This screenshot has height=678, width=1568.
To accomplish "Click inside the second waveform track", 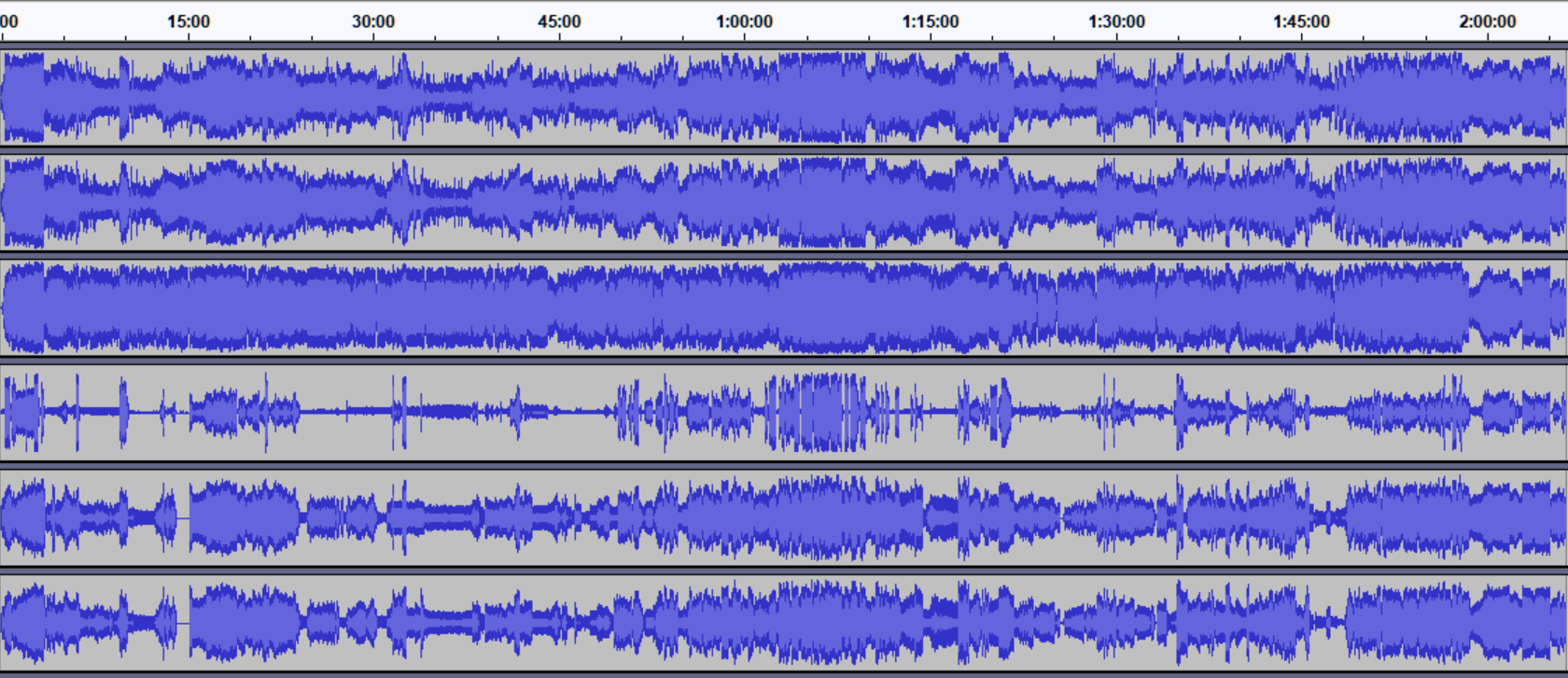I will (783, 202).
